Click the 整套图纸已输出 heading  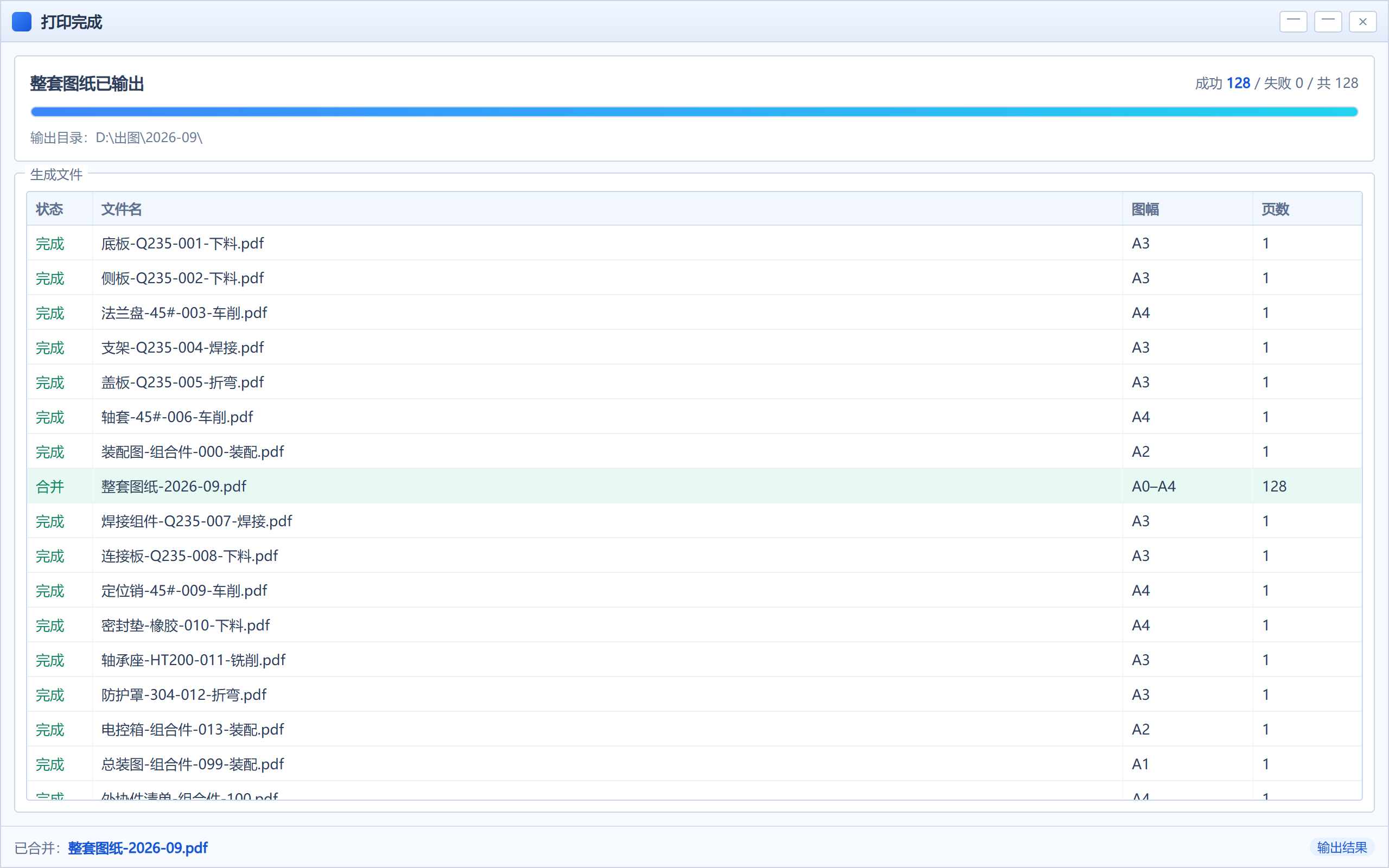[87, 84]
